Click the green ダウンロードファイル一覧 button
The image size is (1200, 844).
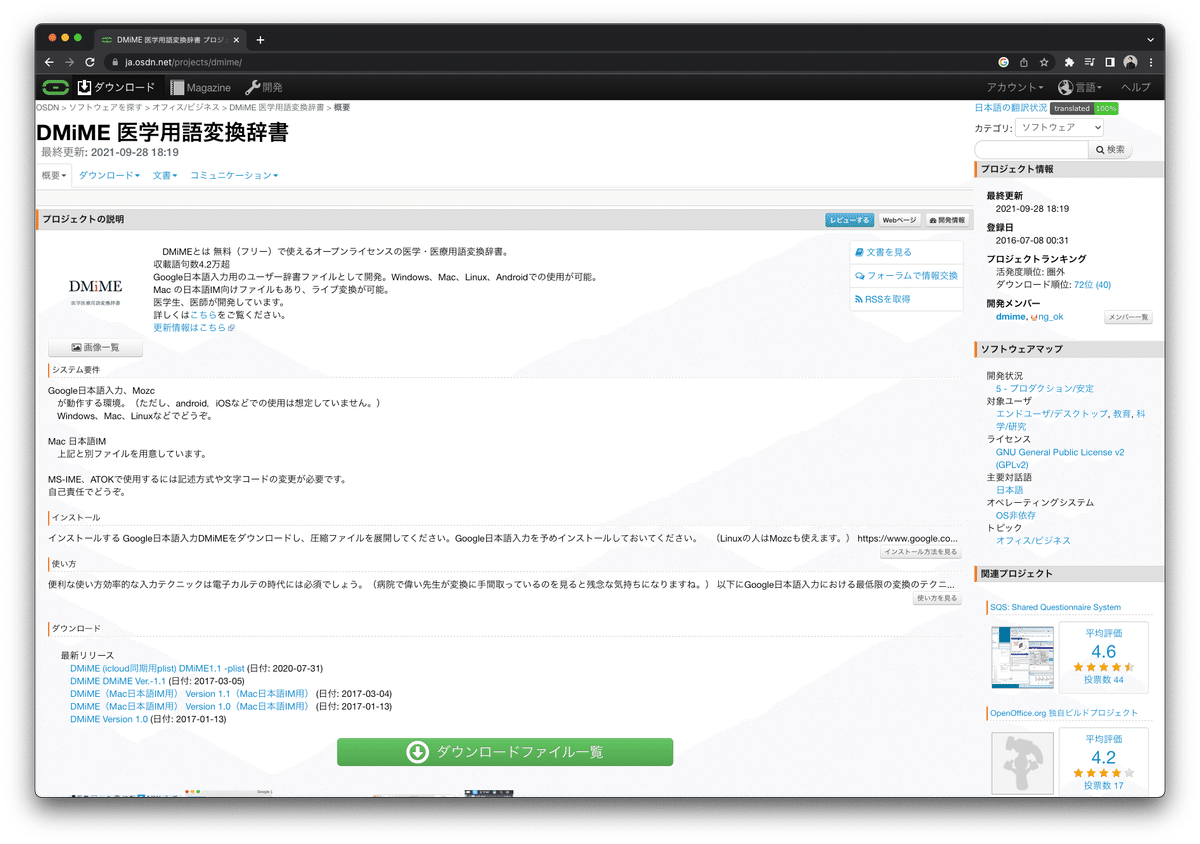tap(505, 752)
